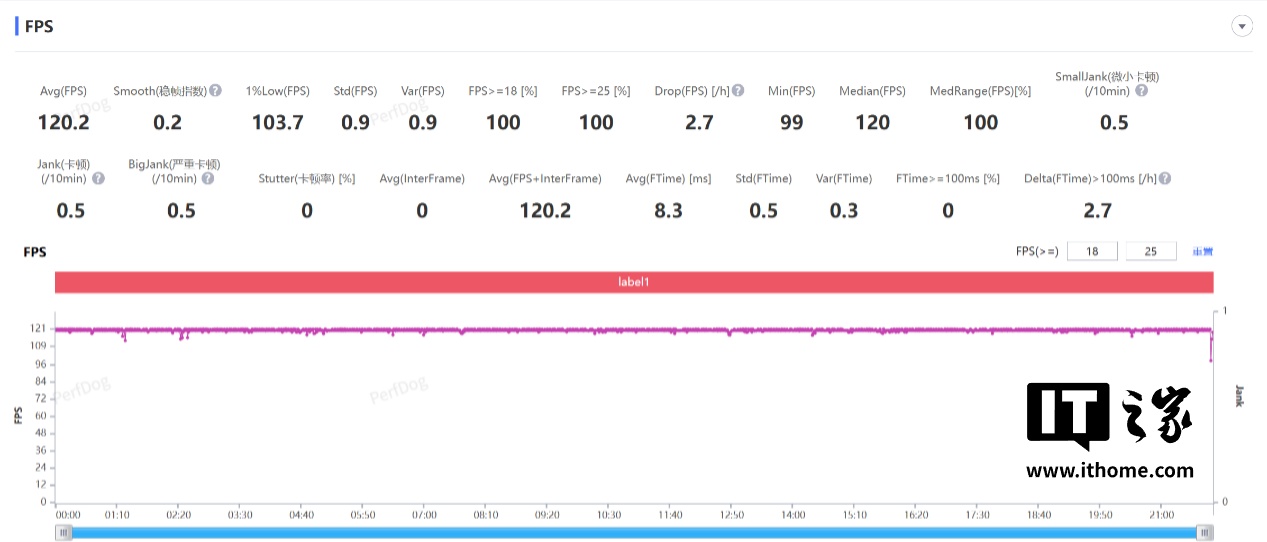Click the right handle of the time range slider
The width and height of the screenshot is (1267, 542).
(x=1206, y=533)
